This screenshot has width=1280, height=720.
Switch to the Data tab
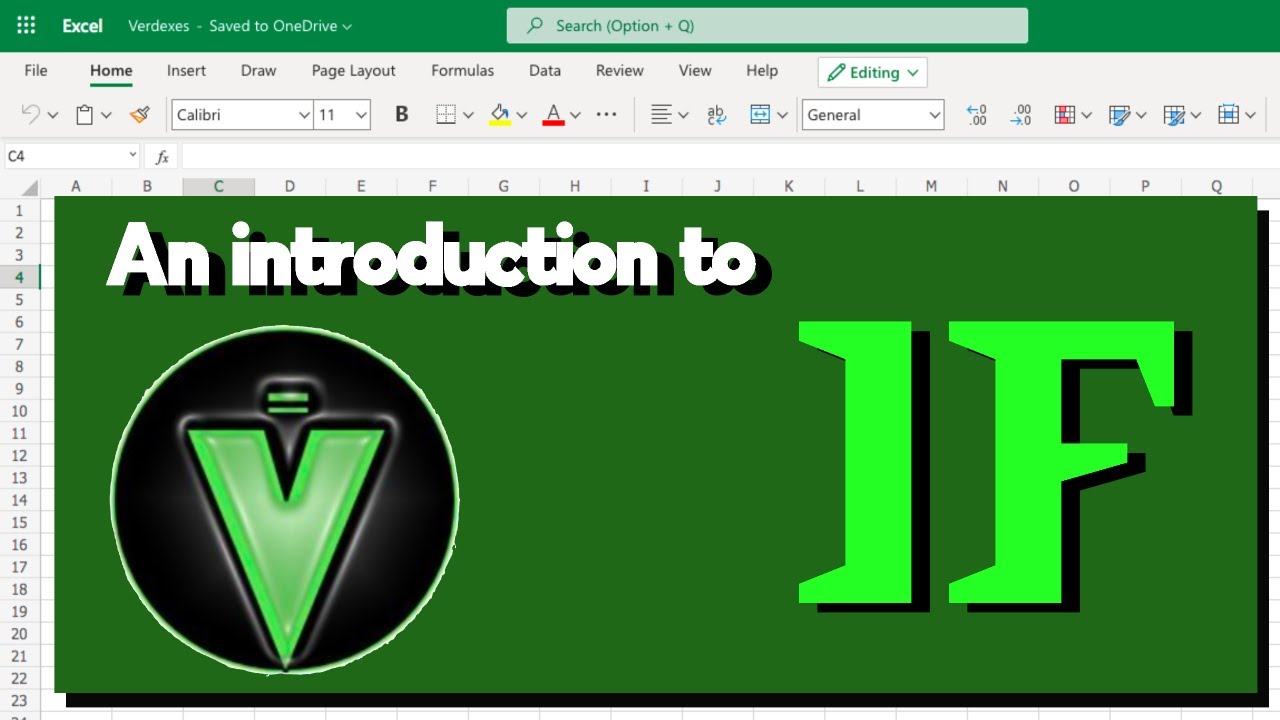(x=545, y=71)
